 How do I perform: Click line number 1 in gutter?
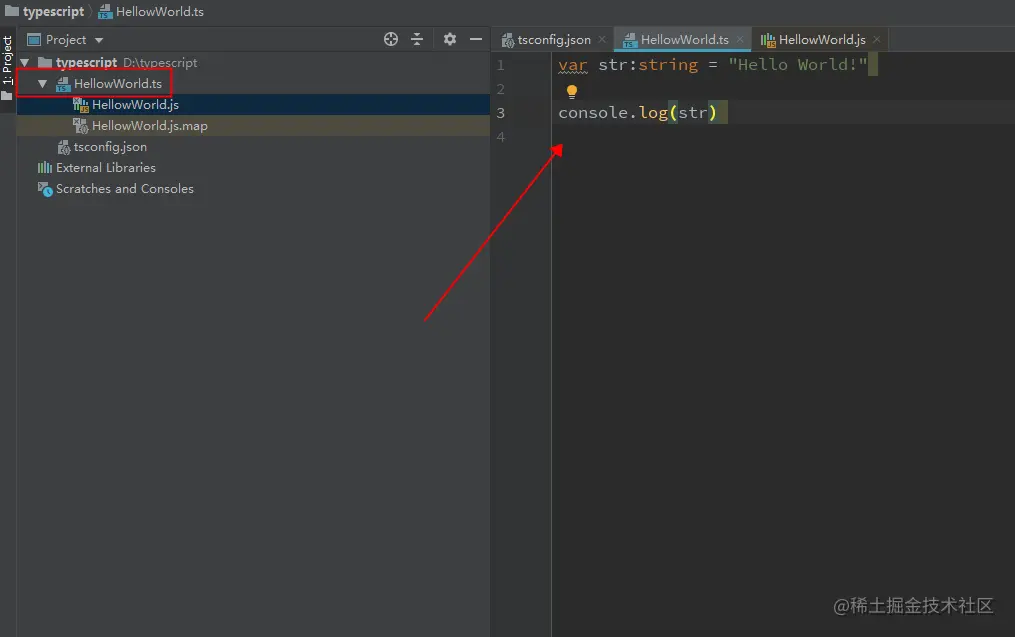[x=500, y=65]
